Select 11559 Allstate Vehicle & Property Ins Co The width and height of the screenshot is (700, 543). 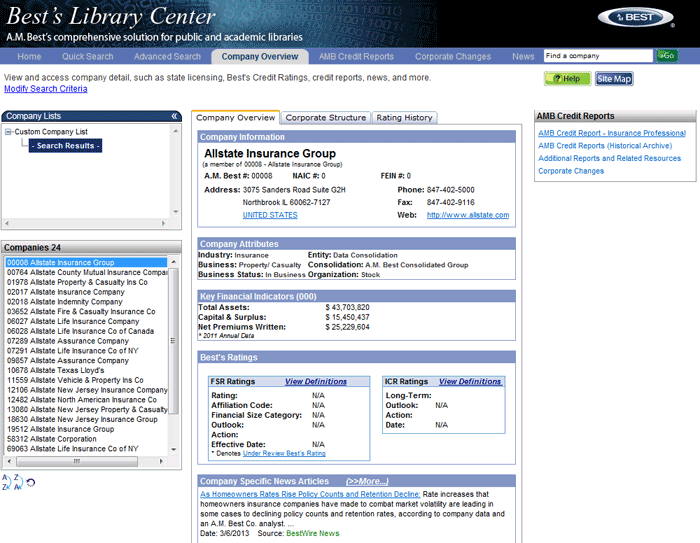87,380
